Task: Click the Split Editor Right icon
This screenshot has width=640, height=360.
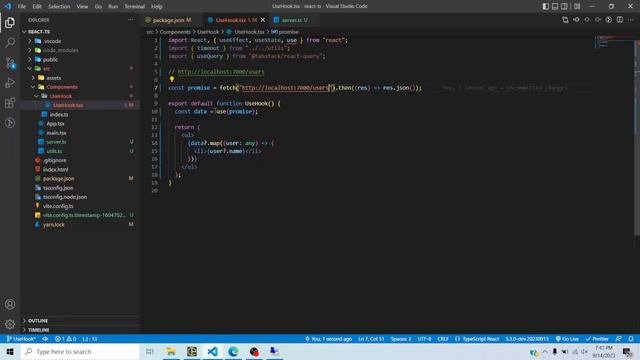Action: (620, 20)
